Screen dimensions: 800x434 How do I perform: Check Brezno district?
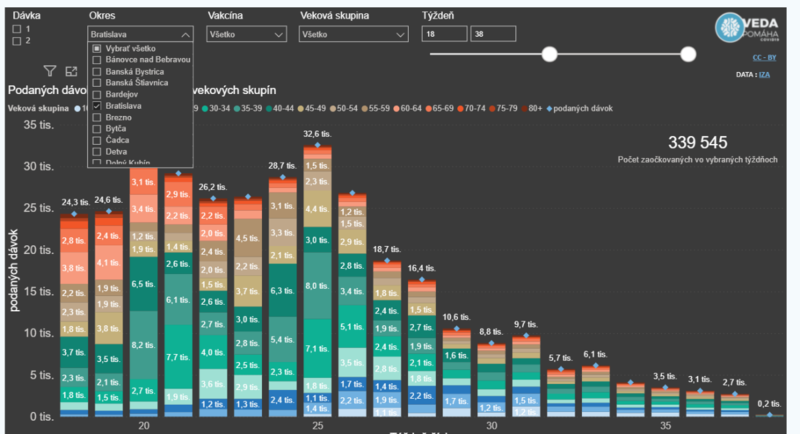click(97, 117)
